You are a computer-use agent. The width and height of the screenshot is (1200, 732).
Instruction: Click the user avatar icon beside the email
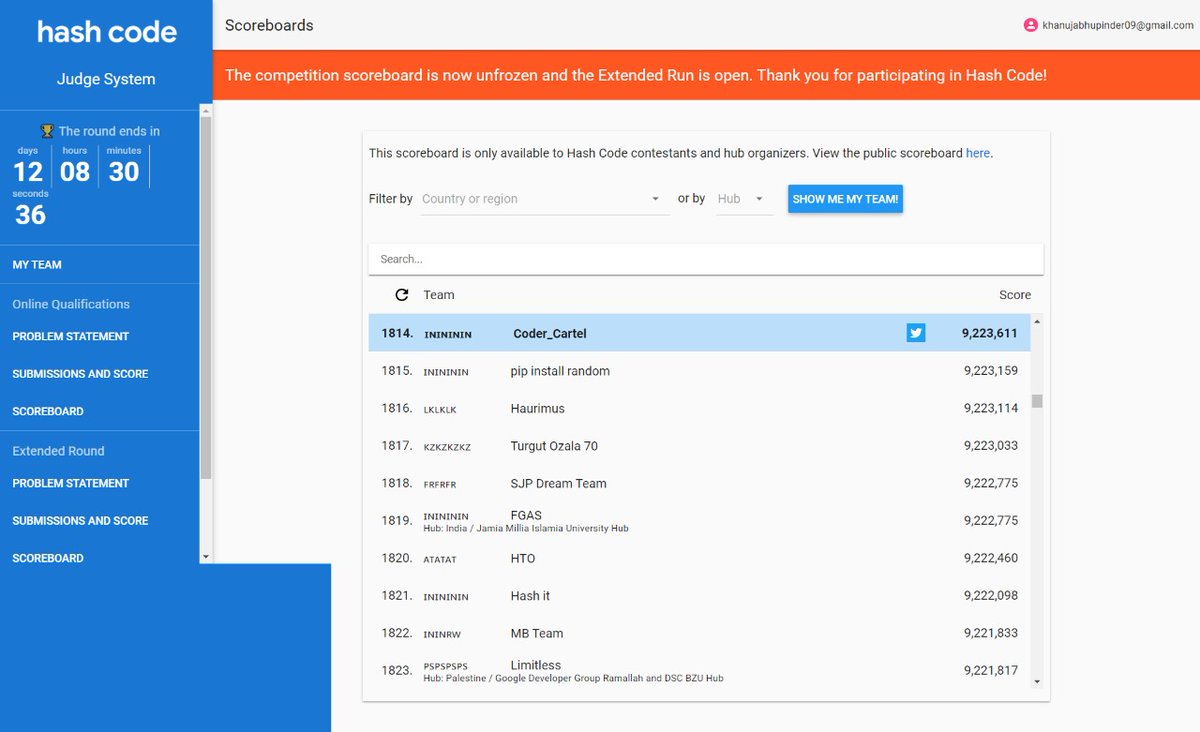point(1030,25)
